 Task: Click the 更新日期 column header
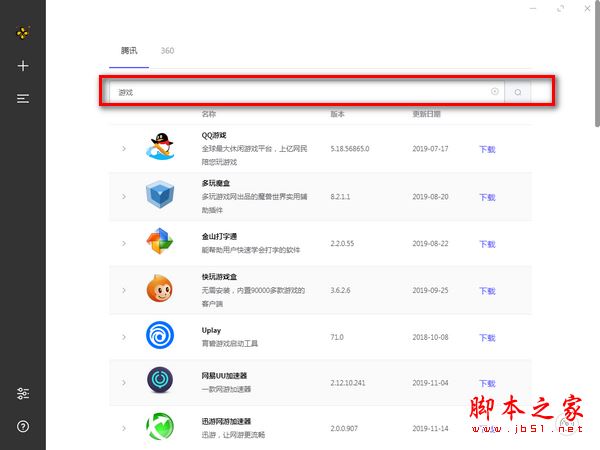[x=426, y=114]
